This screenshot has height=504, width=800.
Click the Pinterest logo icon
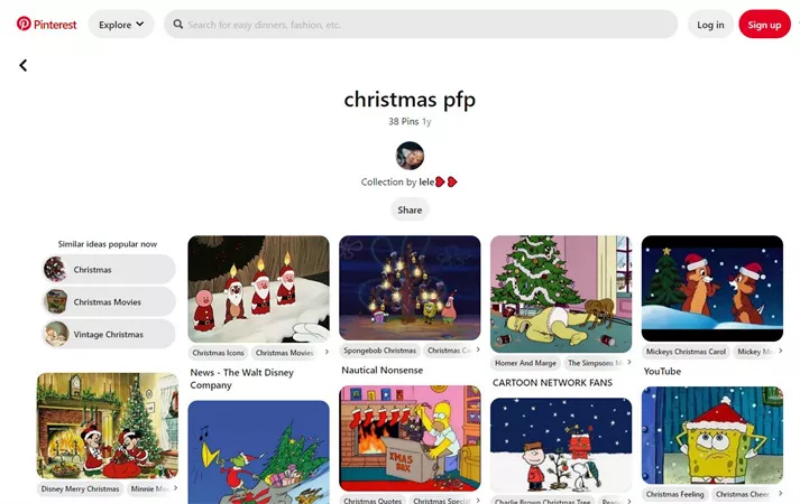tap(23, 23)
